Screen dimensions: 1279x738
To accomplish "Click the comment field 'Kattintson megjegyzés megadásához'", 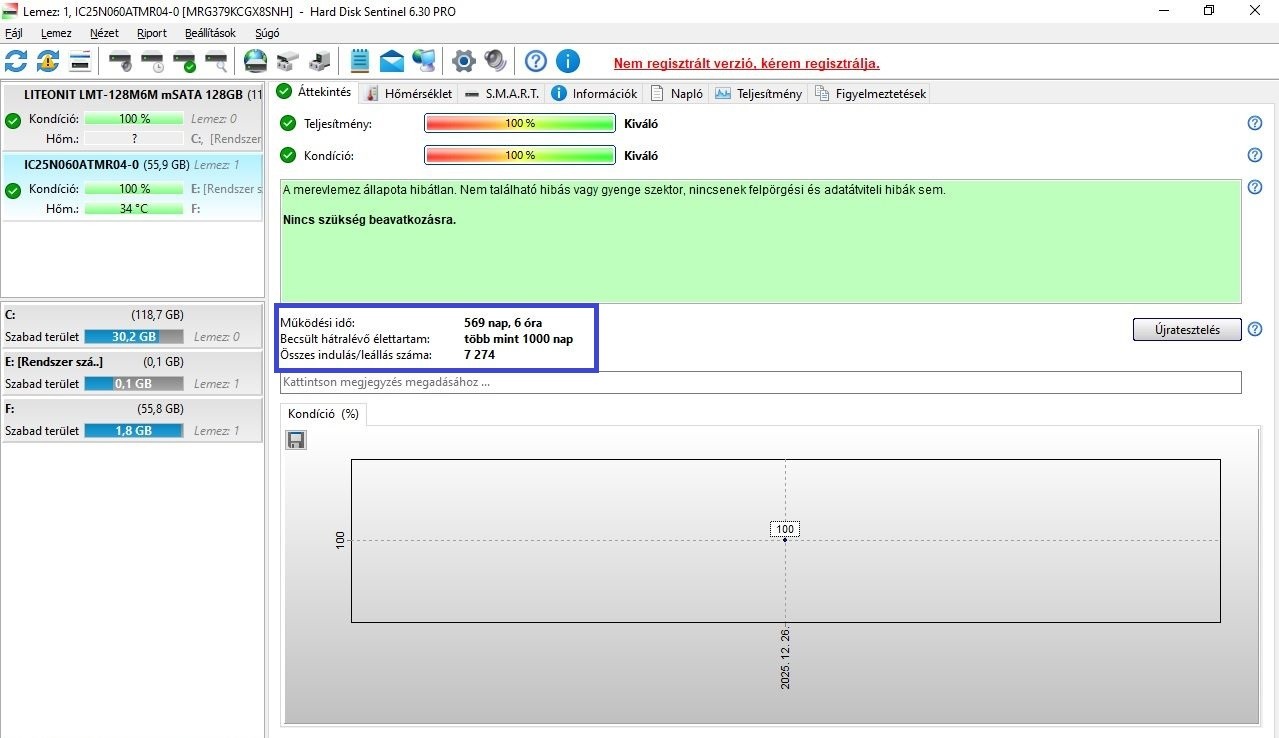I will click(760, 382).
